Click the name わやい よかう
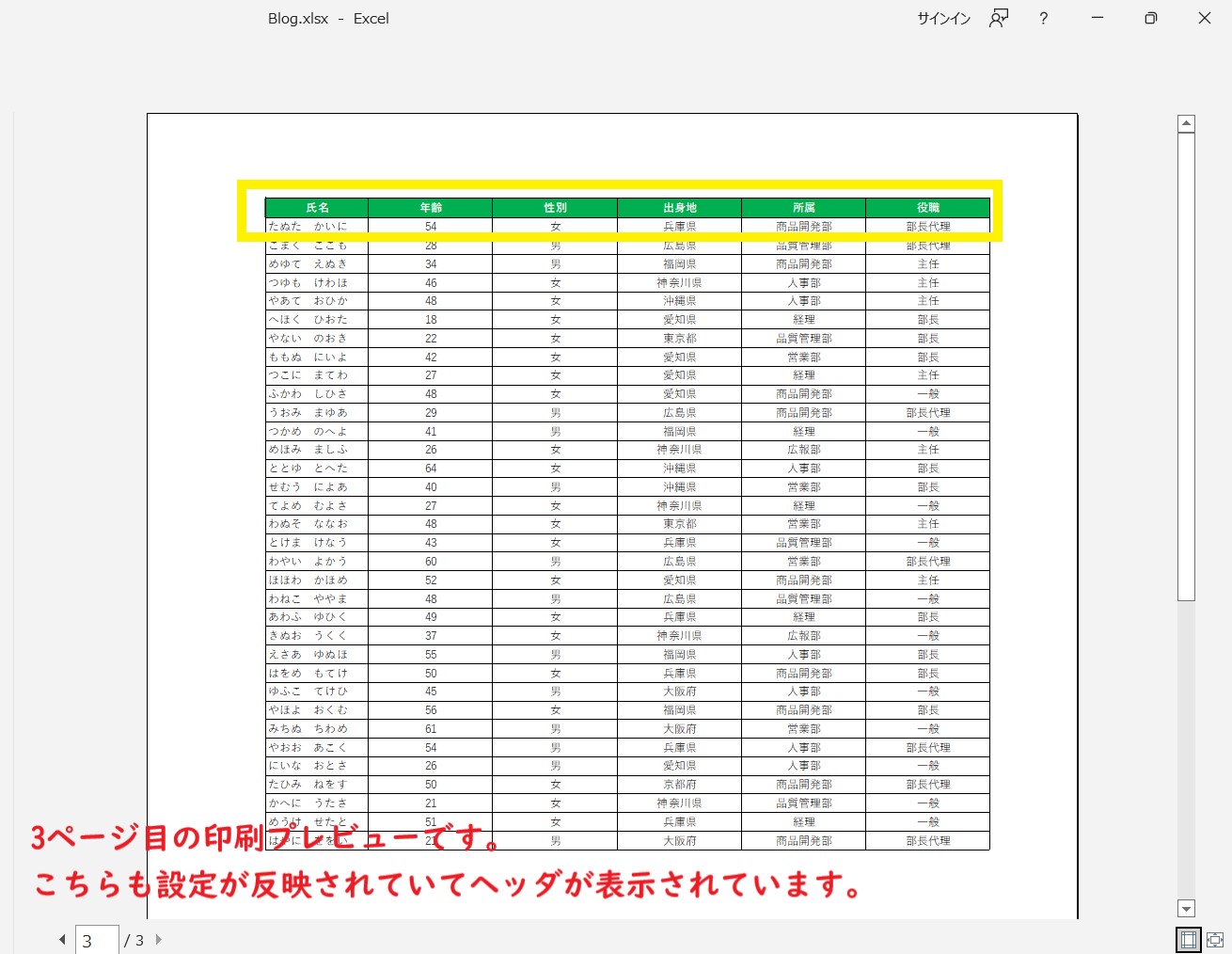 click(x=308, y=562)
